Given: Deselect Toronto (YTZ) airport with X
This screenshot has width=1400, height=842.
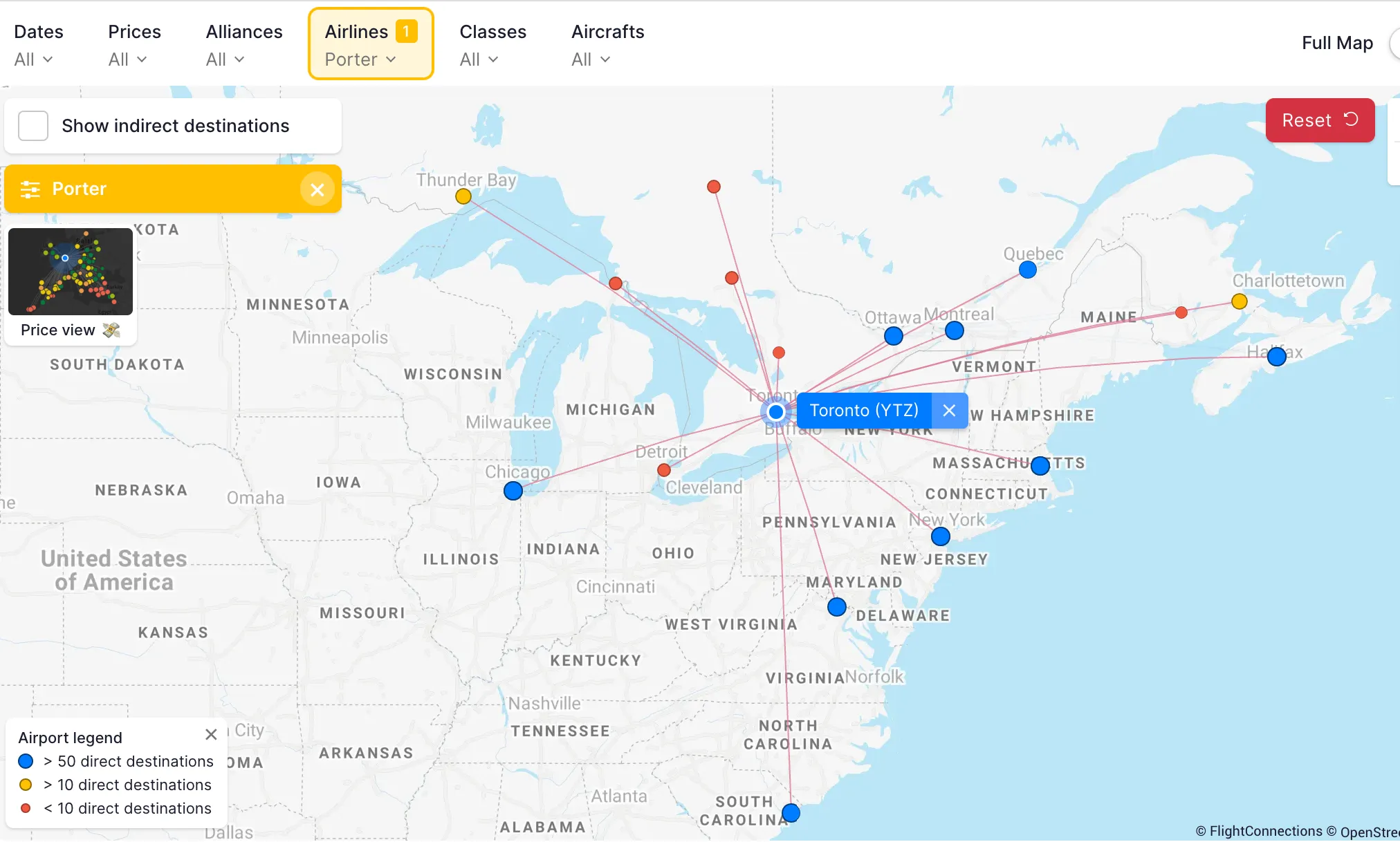Looking at the screenshot, I should pos(949,411).
